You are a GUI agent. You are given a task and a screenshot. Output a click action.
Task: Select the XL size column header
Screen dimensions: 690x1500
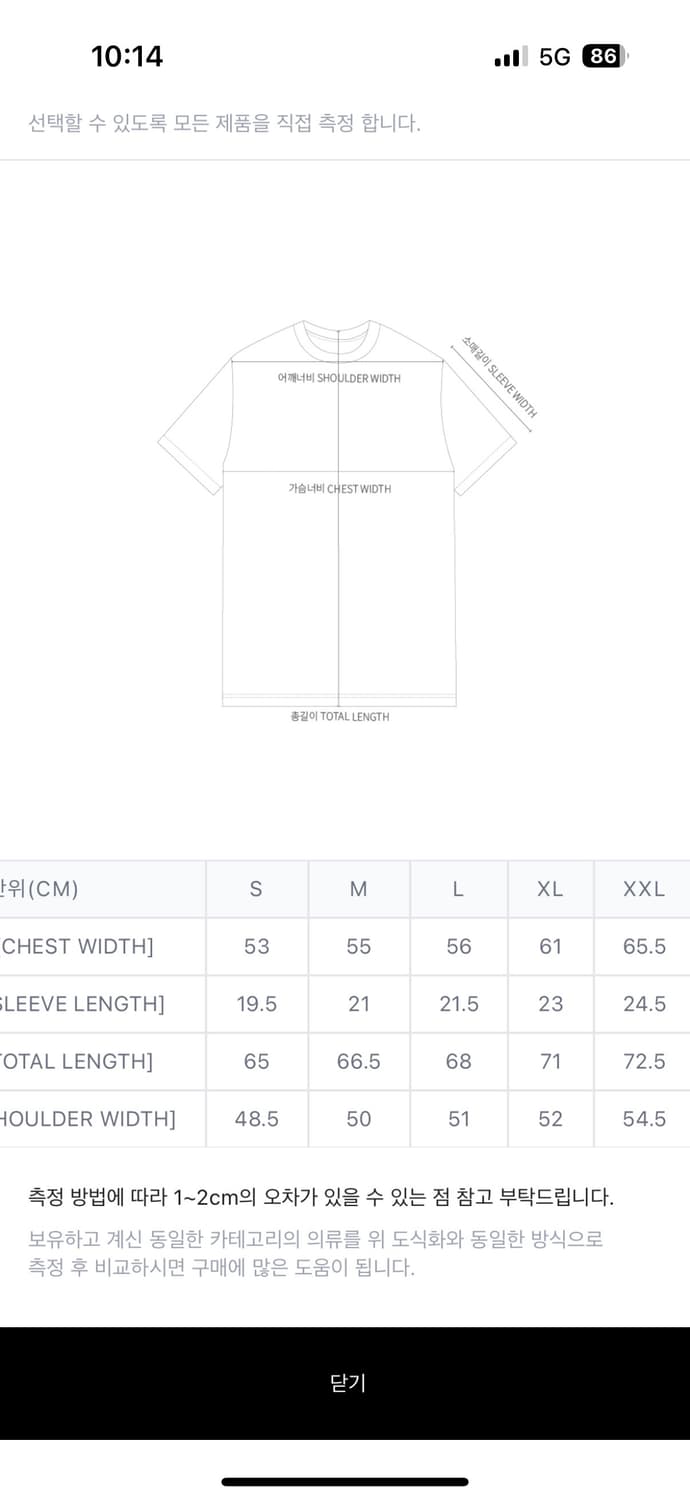click(x=551, y=889)
